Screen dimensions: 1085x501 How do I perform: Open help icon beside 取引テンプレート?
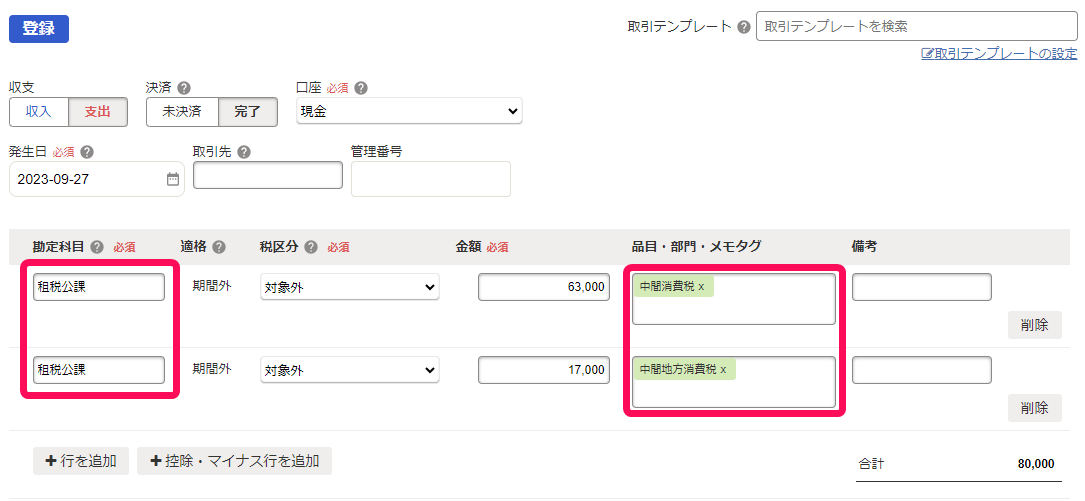(x=744, y=27)
